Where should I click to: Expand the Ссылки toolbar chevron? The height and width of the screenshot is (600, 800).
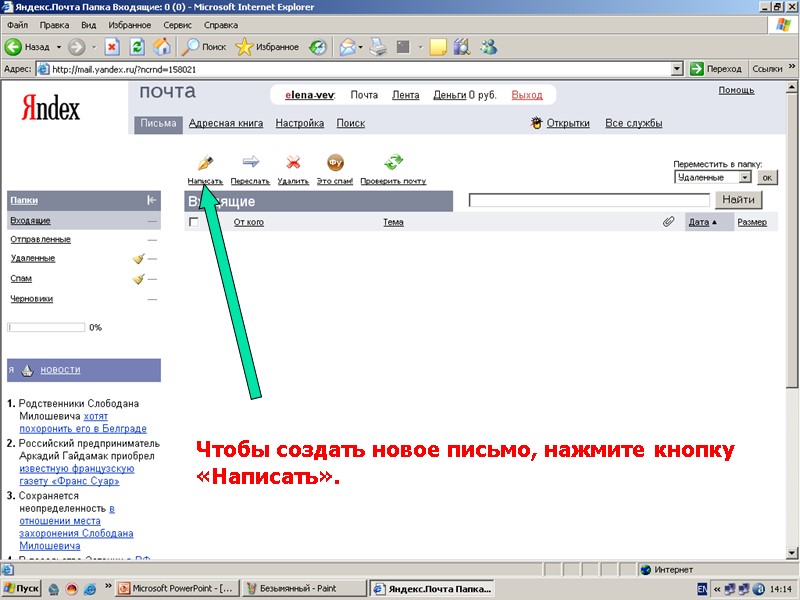[x=792, y=67]
